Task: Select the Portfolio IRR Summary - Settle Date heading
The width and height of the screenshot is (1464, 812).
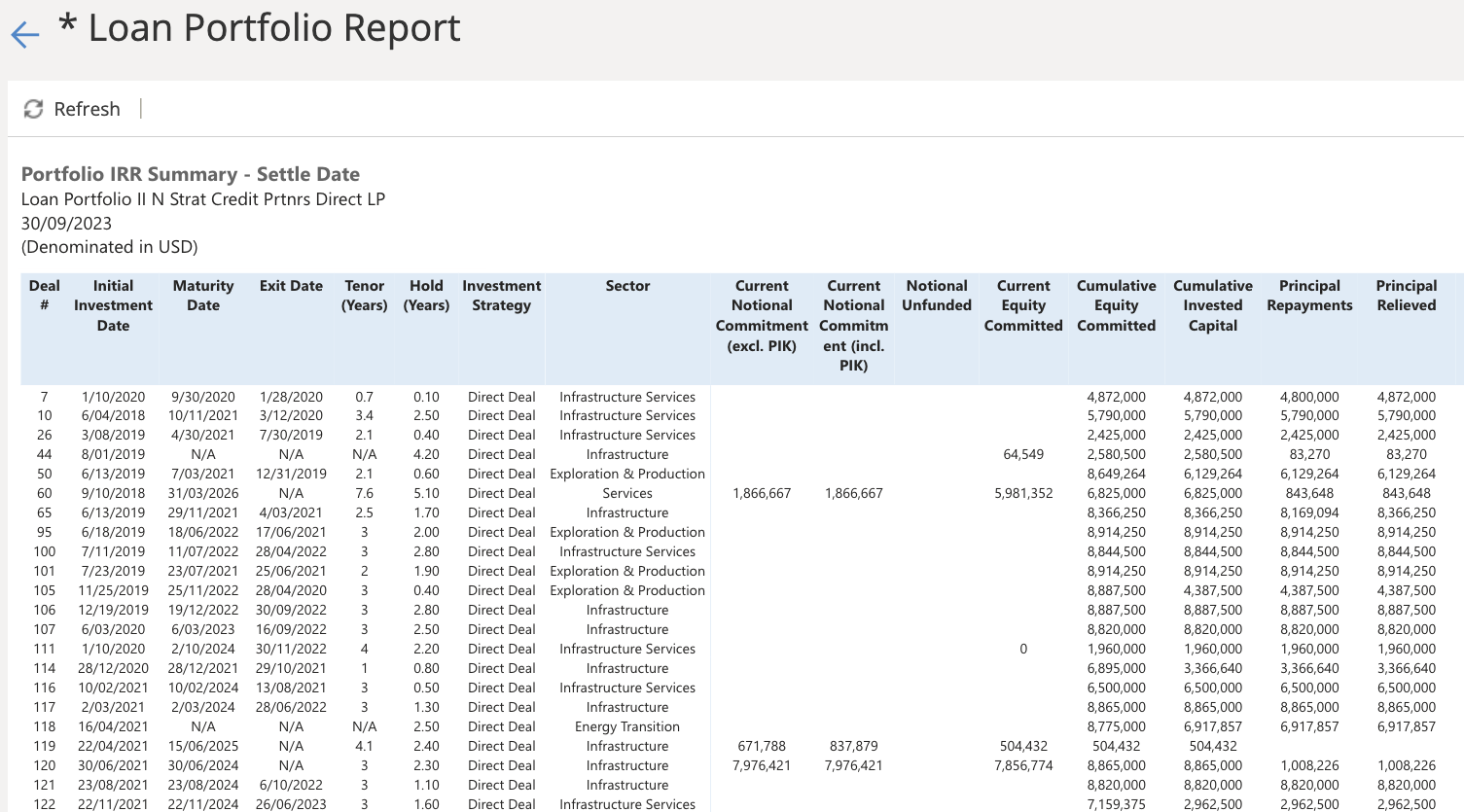Action: pos(191,174)
